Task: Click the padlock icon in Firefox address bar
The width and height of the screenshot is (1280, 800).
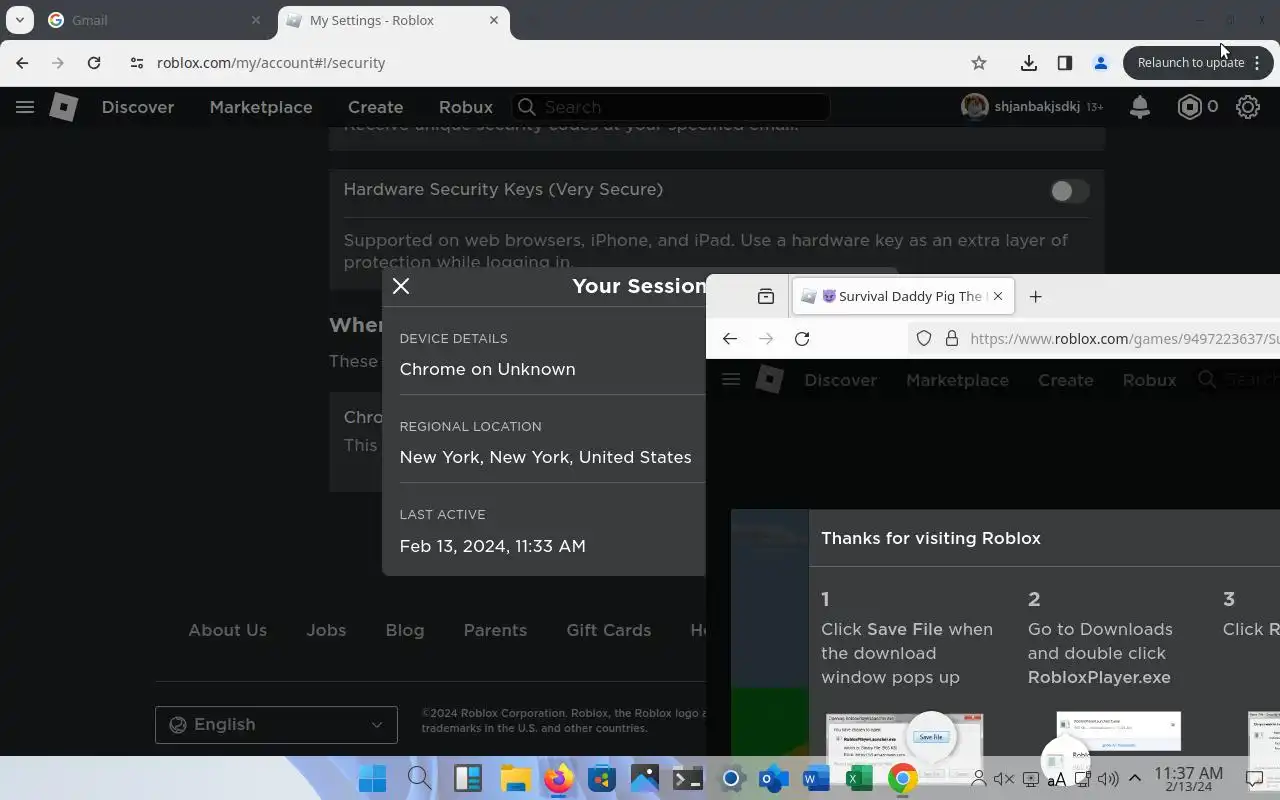Action: [952, 339]
